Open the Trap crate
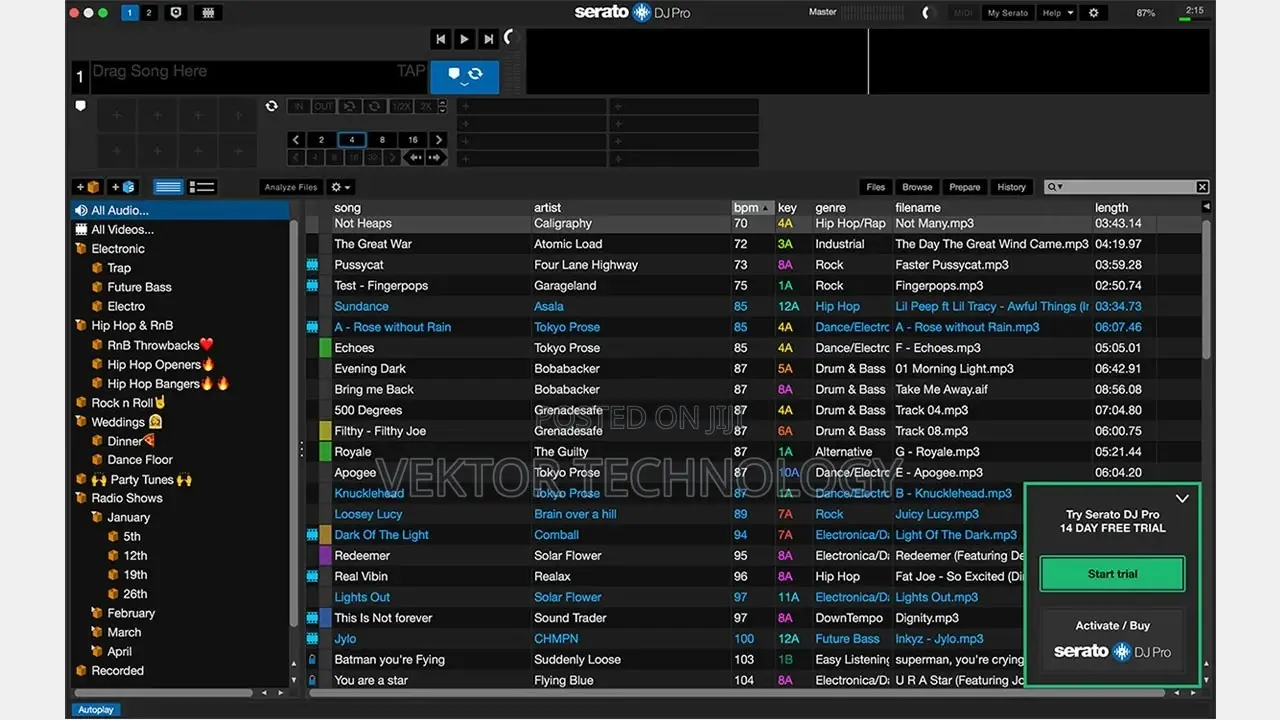 pos(119,268)
